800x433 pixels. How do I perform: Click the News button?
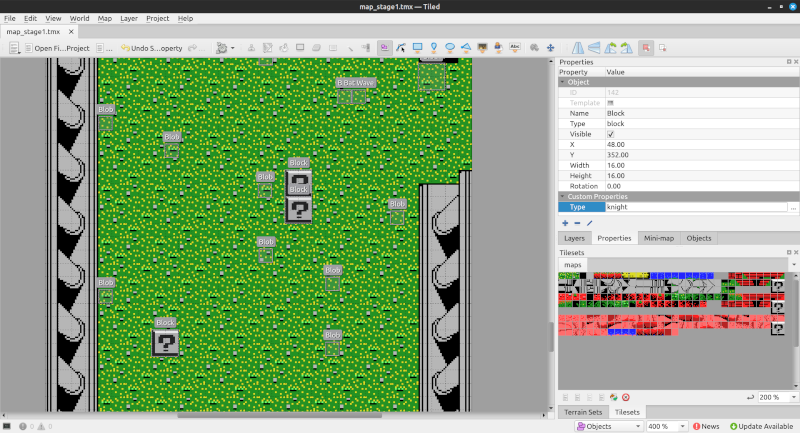pos(706,426)
